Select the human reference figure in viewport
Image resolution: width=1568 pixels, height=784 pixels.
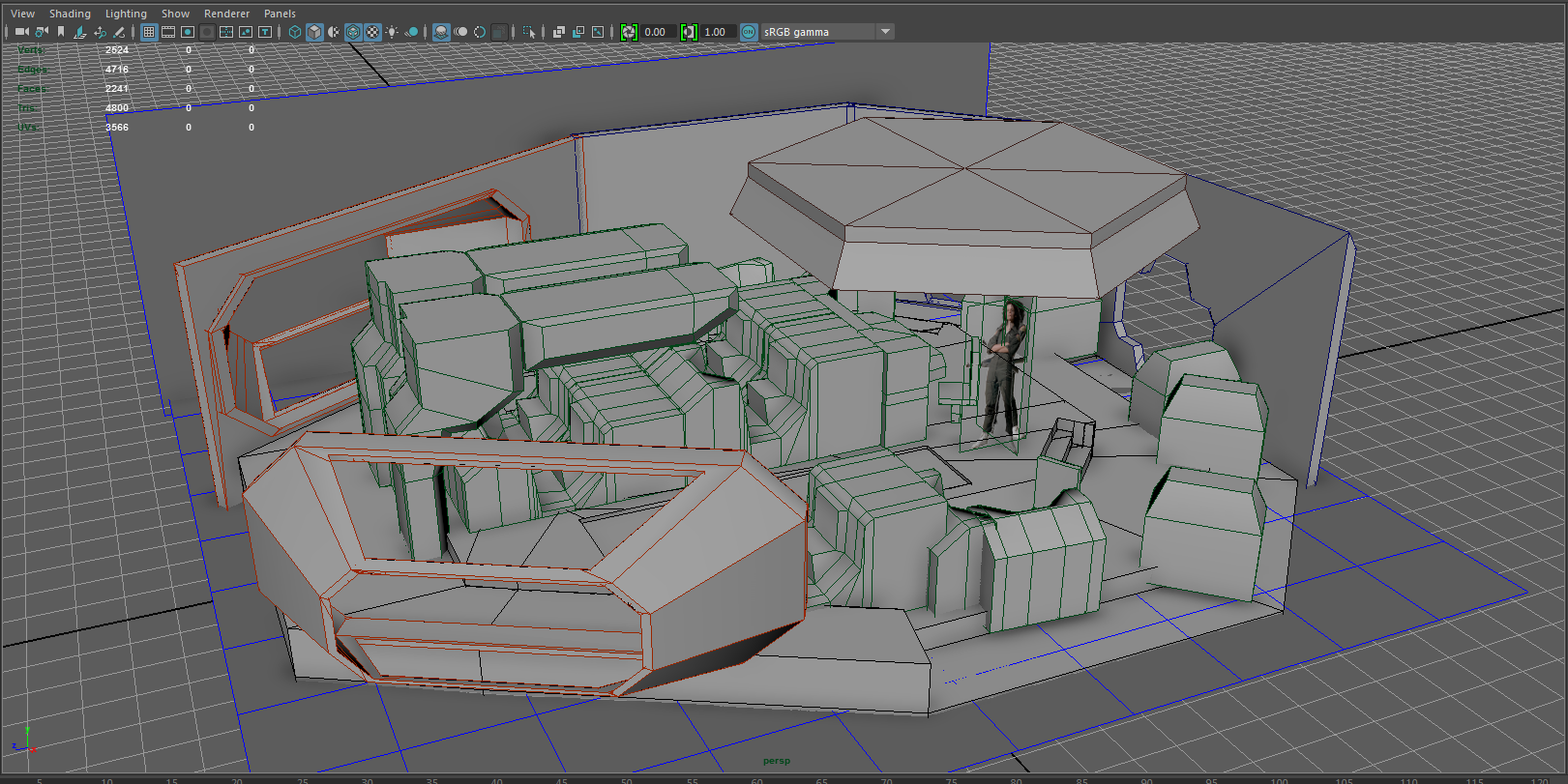[1003, 370]
